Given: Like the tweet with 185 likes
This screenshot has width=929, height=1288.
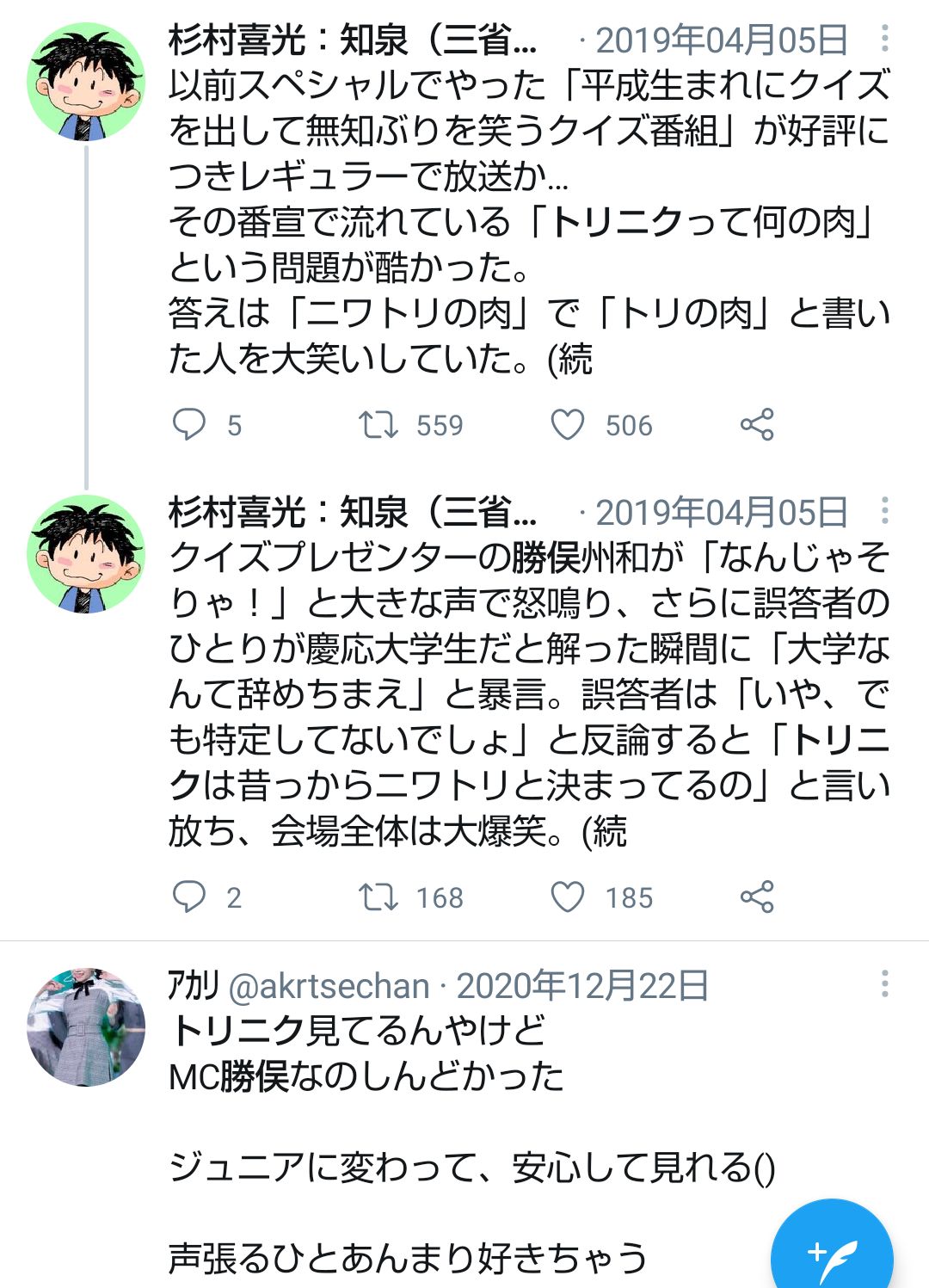Looking at the screenshot, I should pos(568,897).
